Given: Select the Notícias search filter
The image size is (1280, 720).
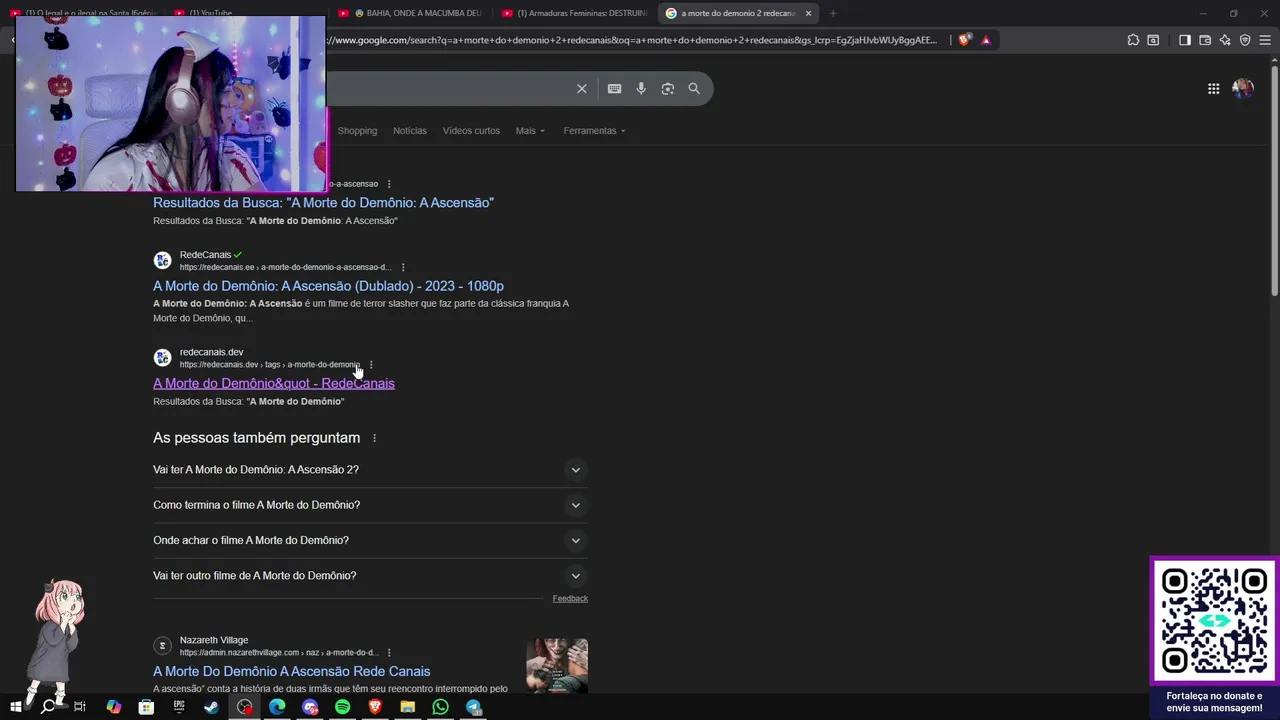Looking at the screenshot, I should pyautogui.click(x=410, y=131).
